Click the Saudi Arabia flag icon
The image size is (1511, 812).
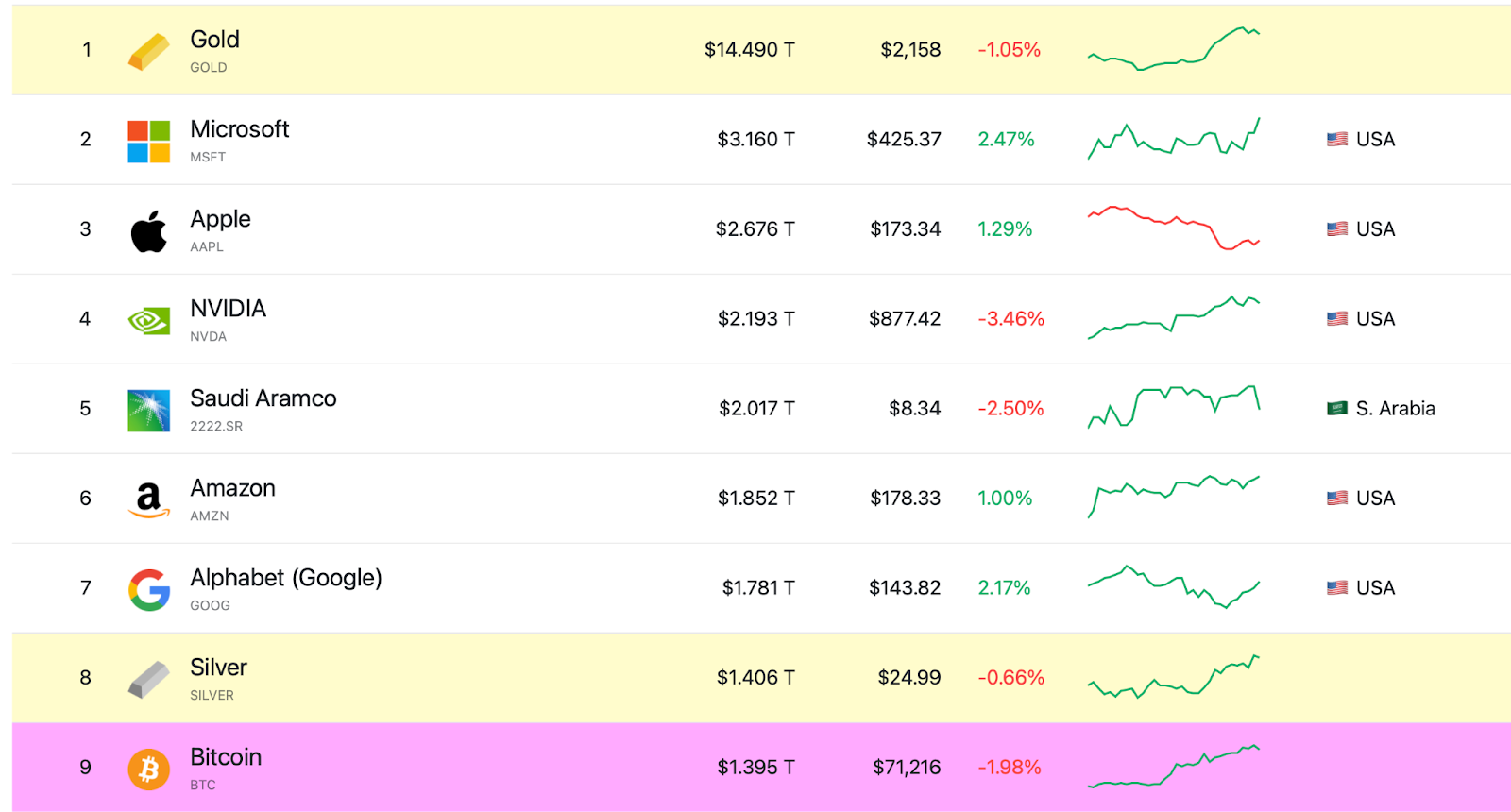(1337, 409)
